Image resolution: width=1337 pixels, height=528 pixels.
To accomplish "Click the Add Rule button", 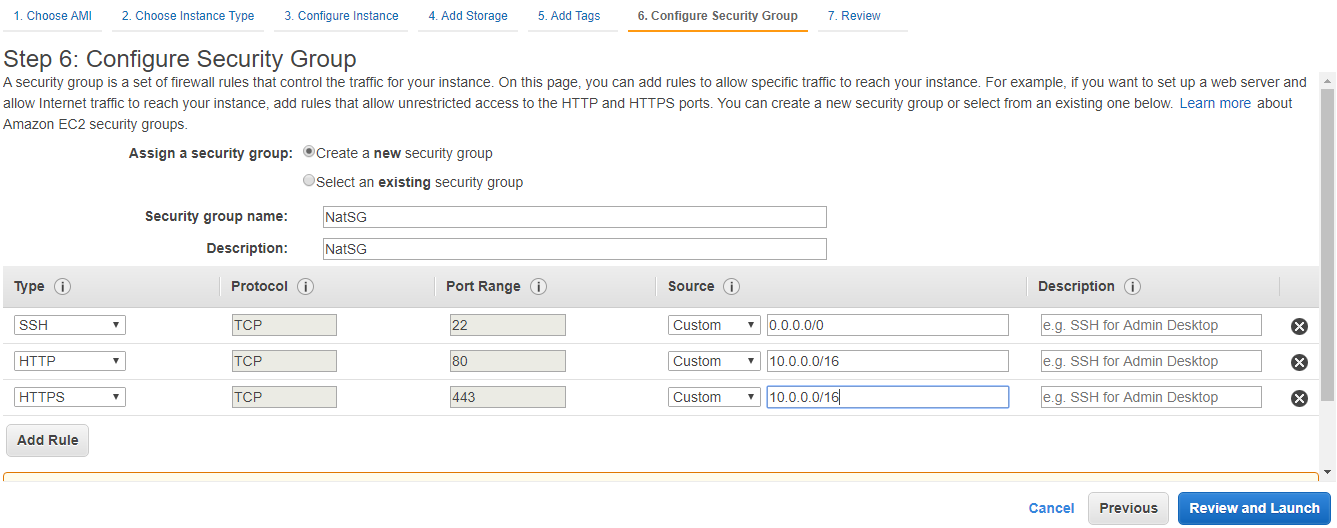I will click(48, 440).
